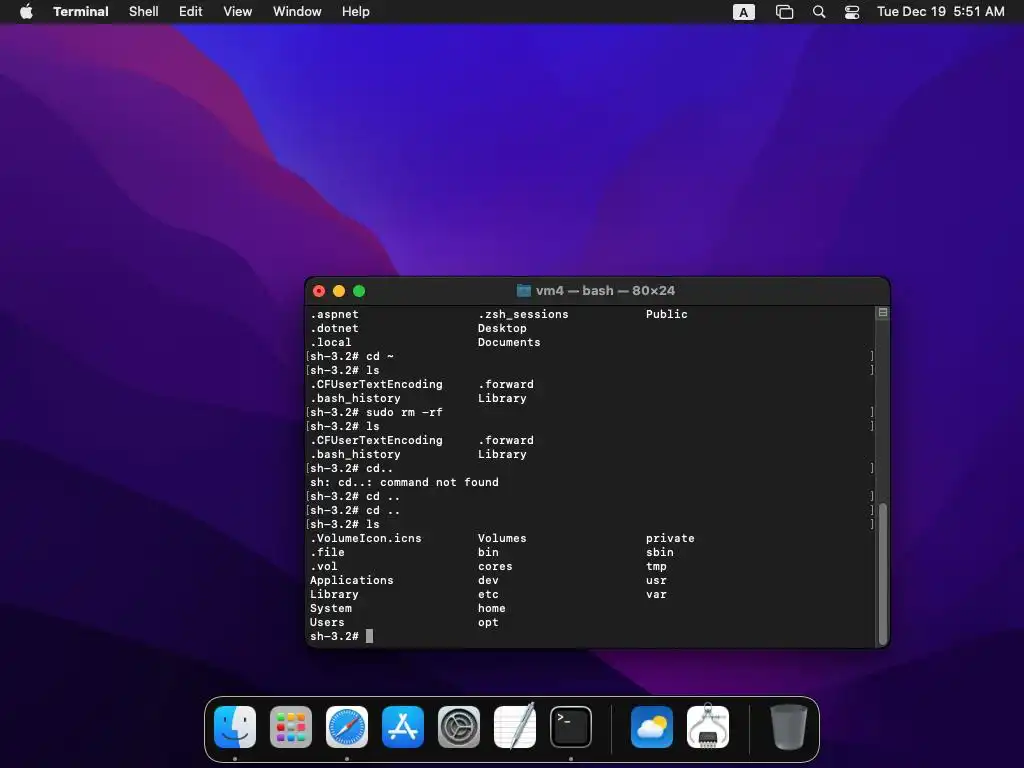1024x768 pixels.
Task: Click 'sbin' in the directory listing
Action: [x=660, y=552]
